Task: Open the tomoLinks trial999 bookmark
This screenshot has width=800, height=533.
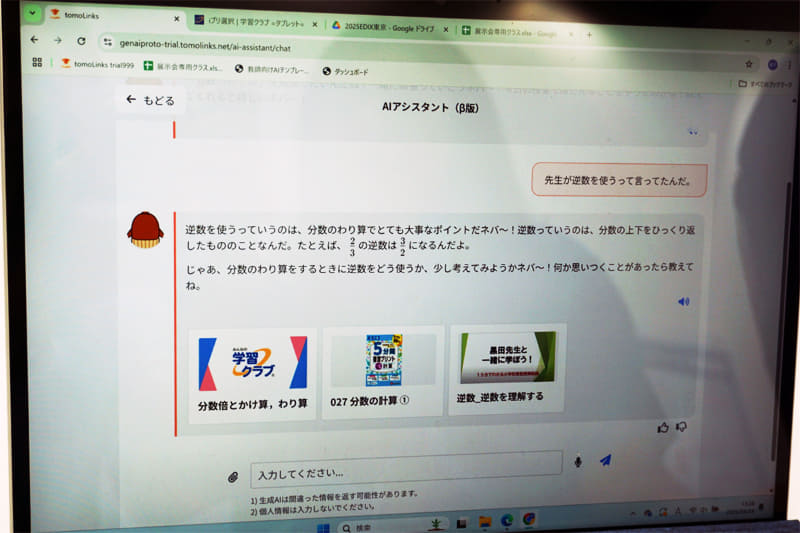Action: click(98, 64)
